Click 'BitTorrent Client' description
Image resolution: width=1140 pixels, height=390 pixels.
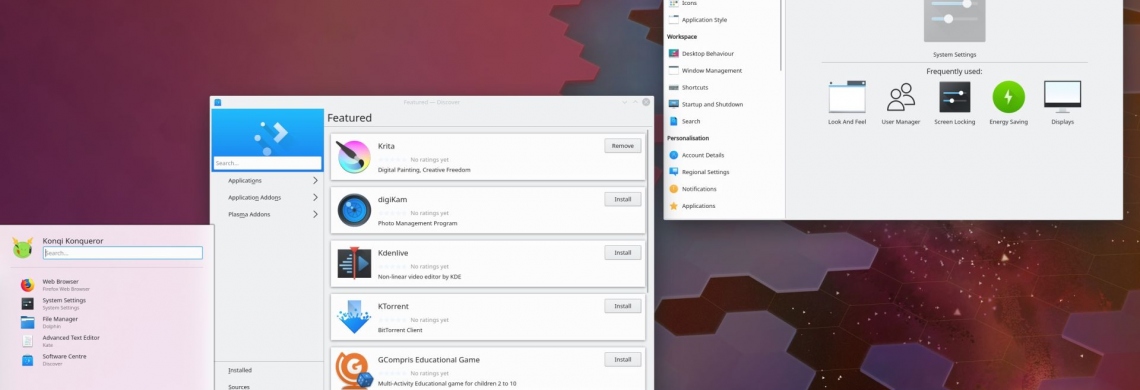[400, 330]
